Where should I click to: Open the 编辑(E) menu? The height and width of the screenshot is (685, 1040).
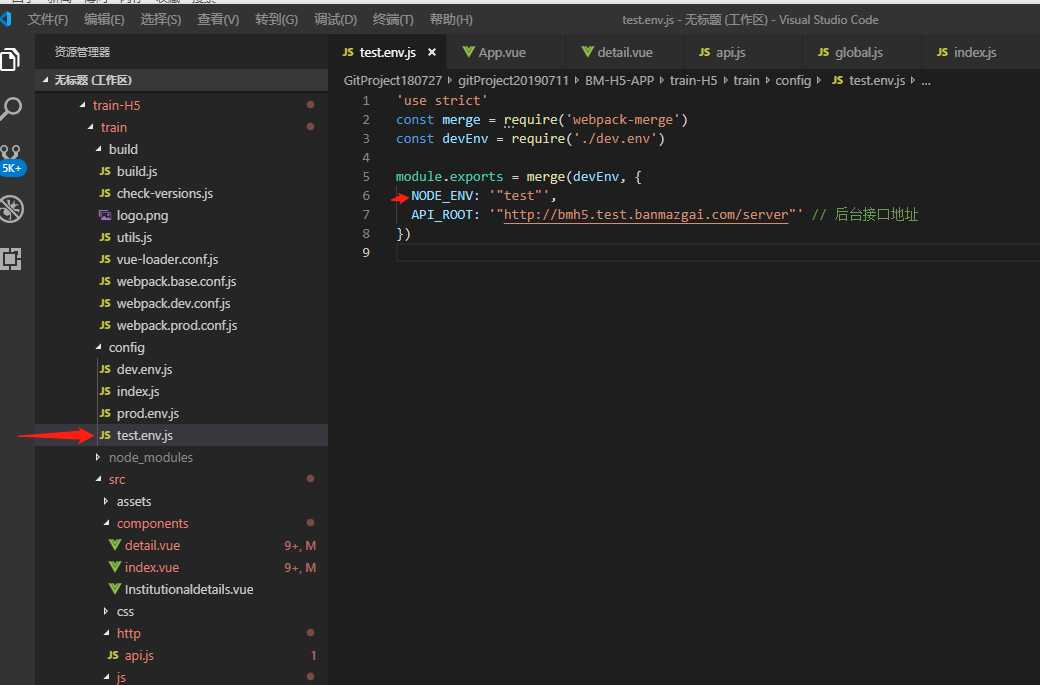(x=104, y=19)
